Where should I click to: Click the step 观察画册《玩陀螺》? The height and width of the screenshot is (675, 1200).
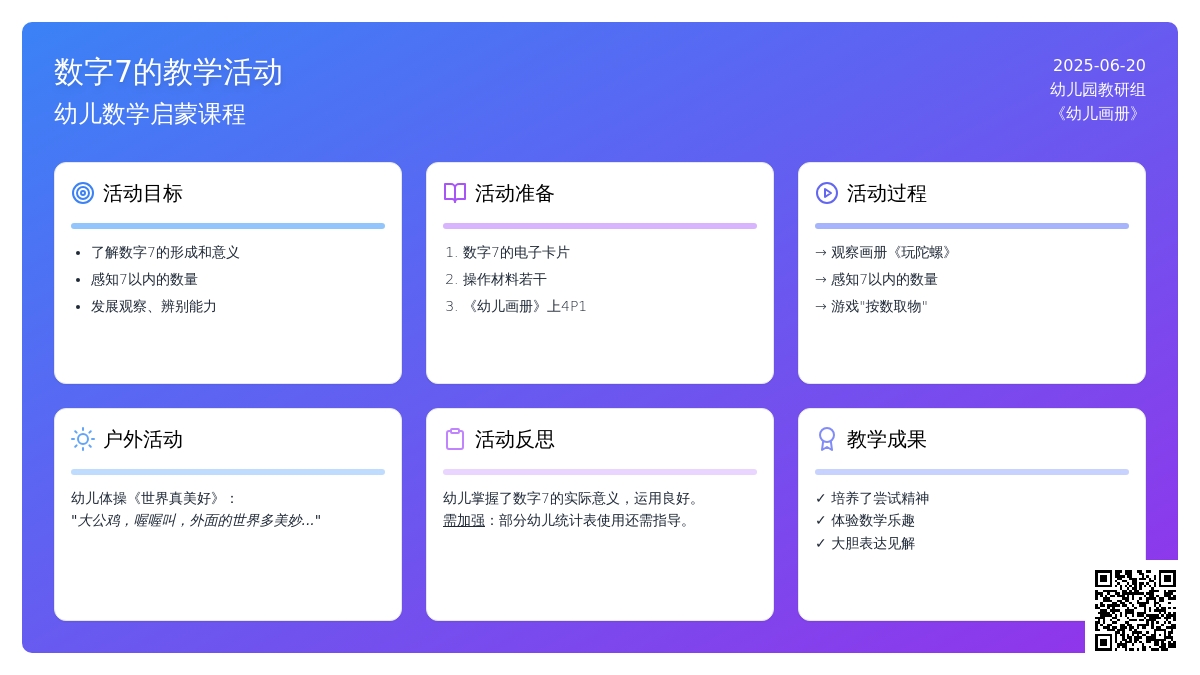tap(885, 253)
